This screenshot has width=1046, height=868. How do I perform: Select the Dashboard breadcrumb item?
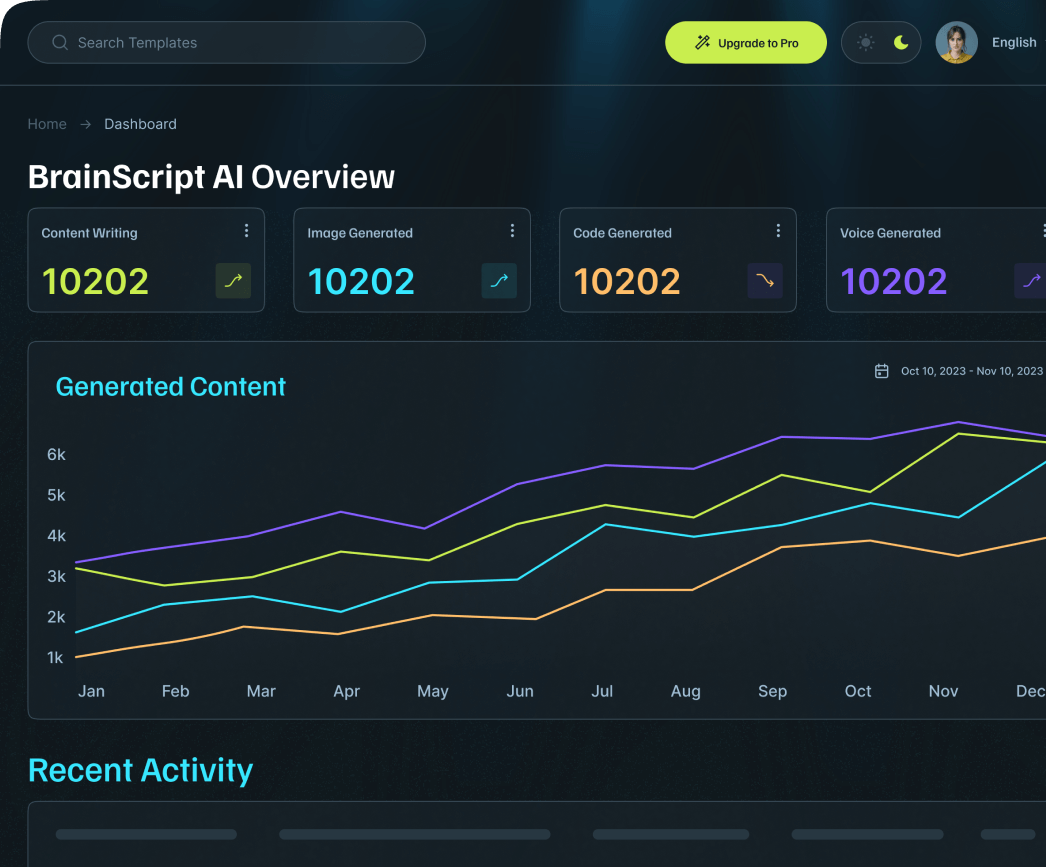(x=140, y=124)
